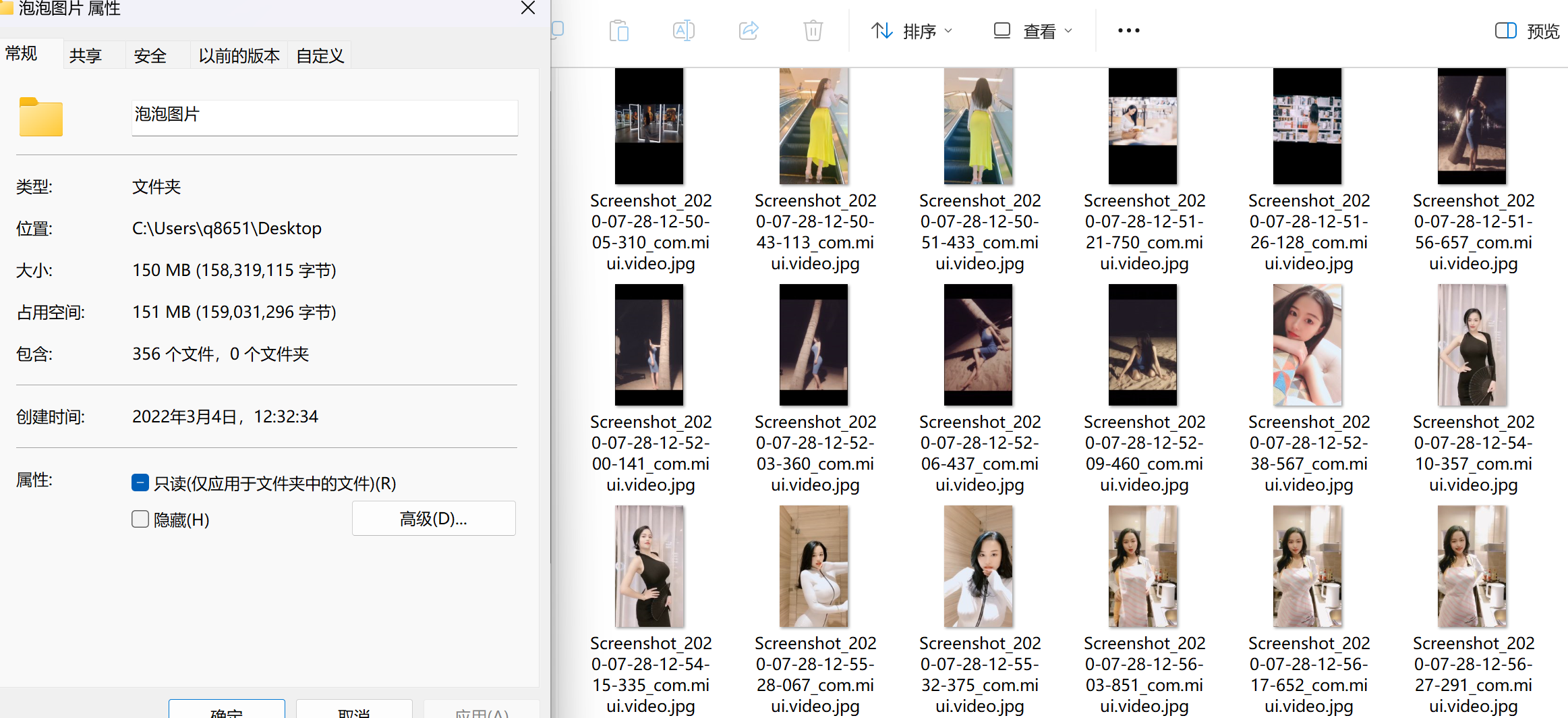Switch to the 共享 tab
This screenshot has height=718, width=1568.
click(x=86, y=55)
